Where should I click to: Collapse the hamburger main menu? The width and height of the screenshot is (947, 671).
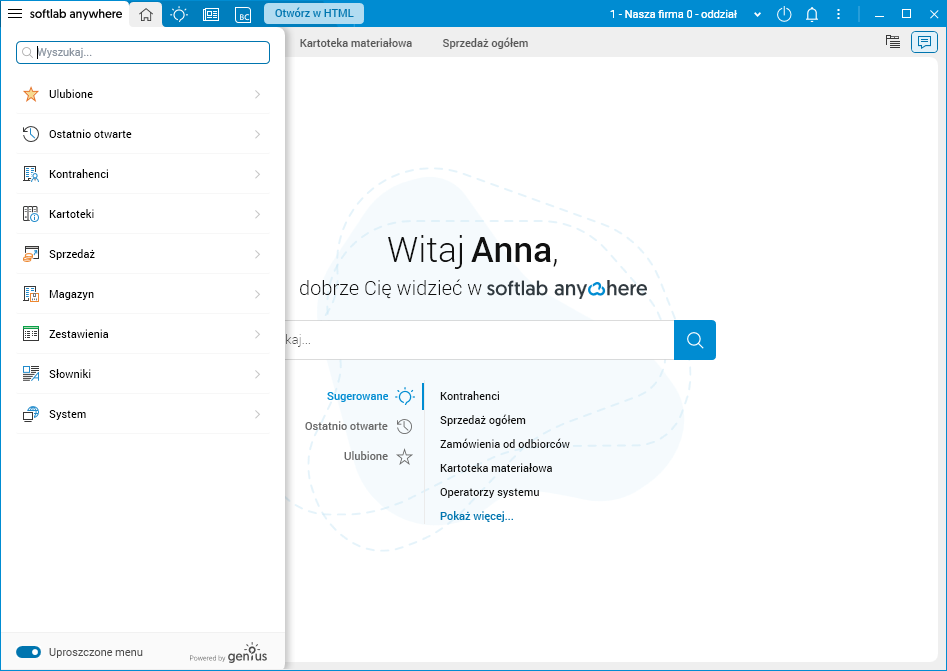coord(14,13)
